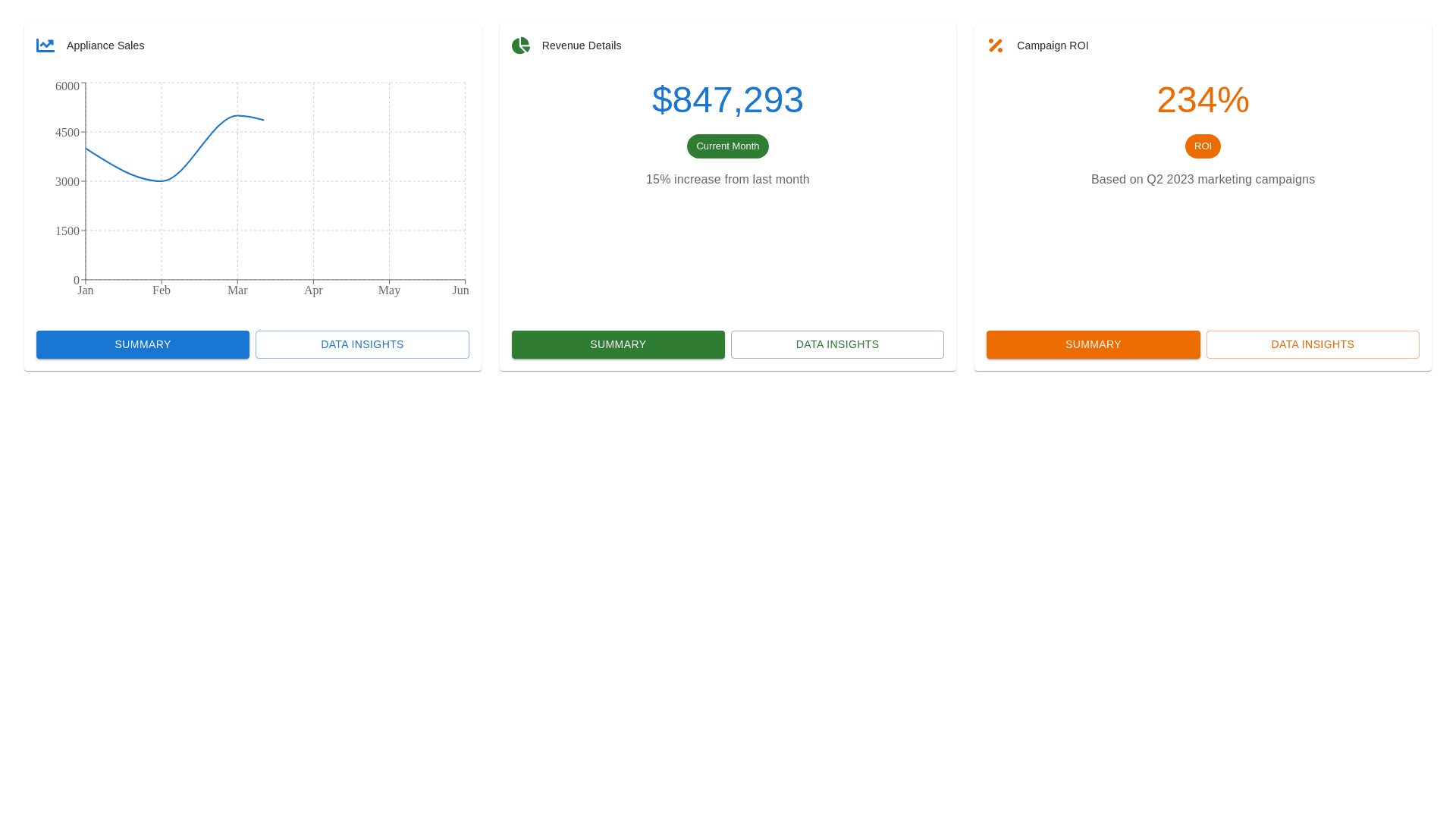Click the Feb low point on the sales line

pos(162,181)
